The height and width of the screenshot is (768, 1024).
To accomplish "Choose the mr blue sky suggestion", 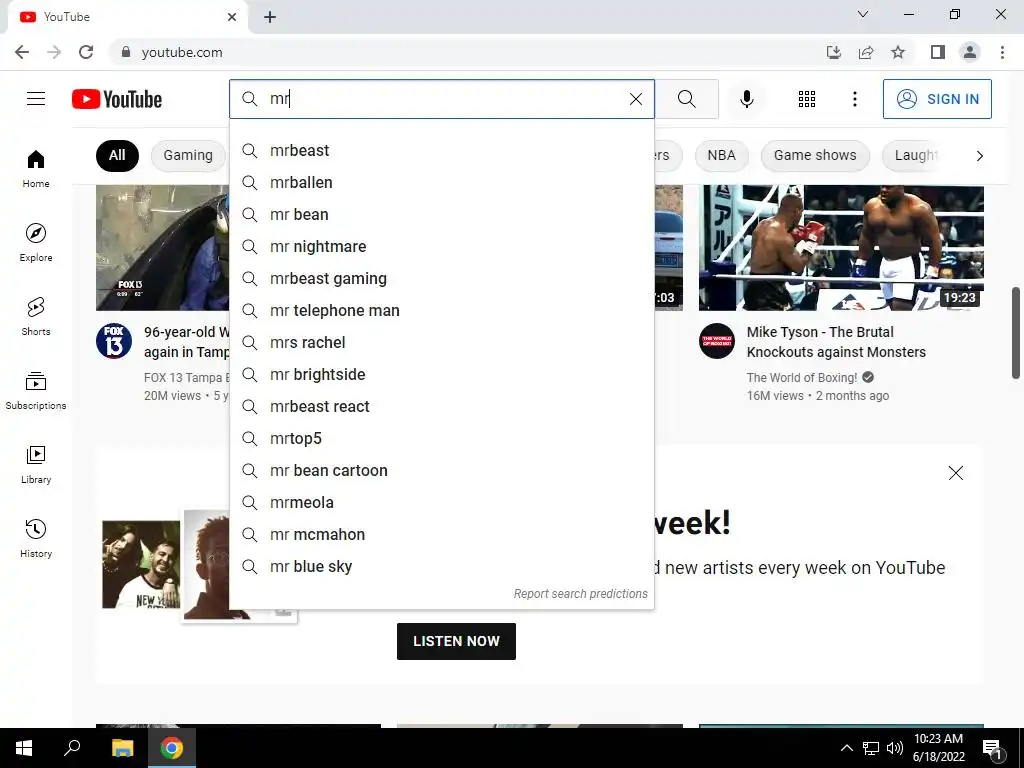I will (x=441, y=566).
